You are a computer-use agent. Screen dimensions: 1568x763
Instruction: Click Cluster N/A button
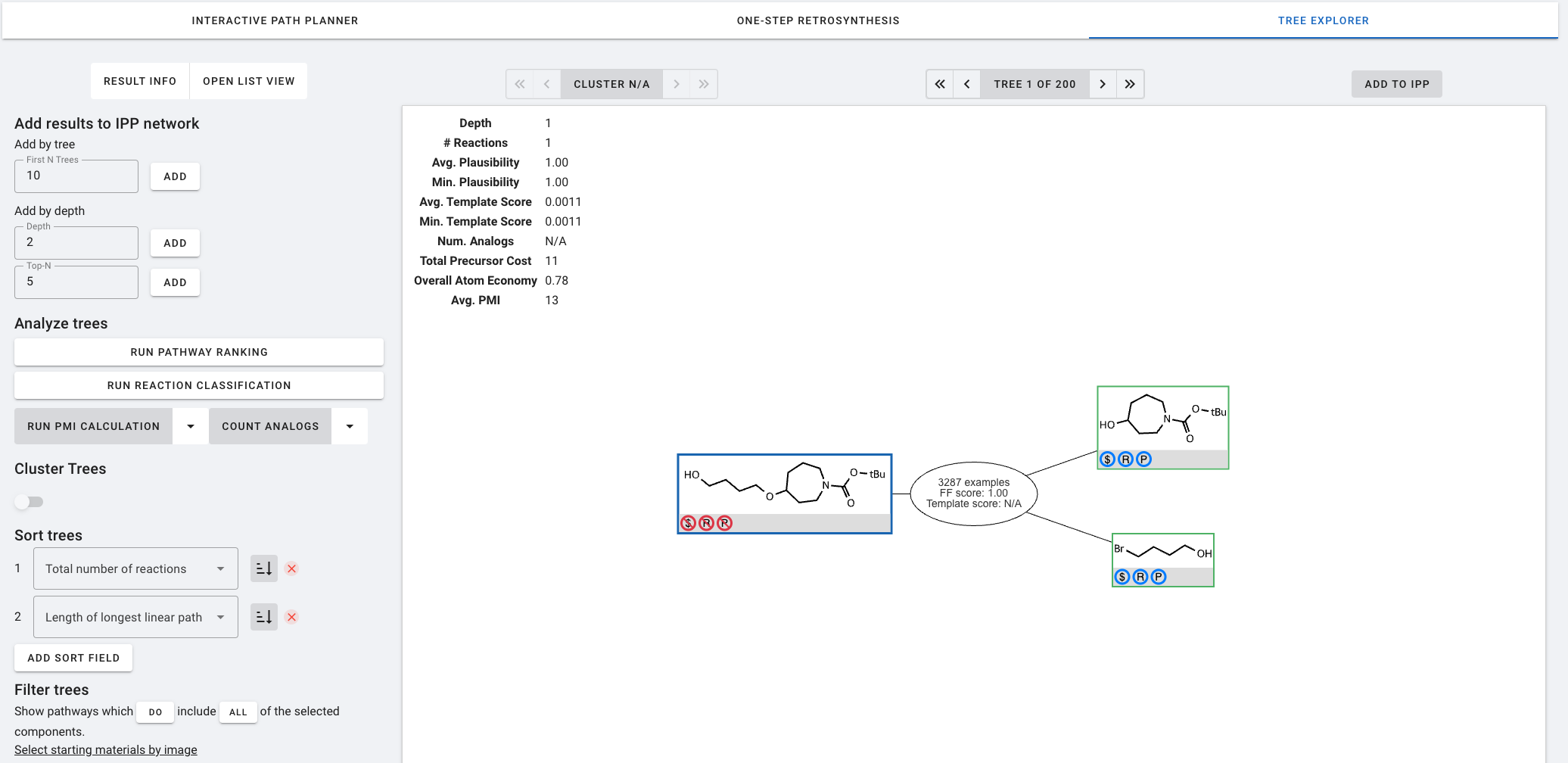click(611, 84)
